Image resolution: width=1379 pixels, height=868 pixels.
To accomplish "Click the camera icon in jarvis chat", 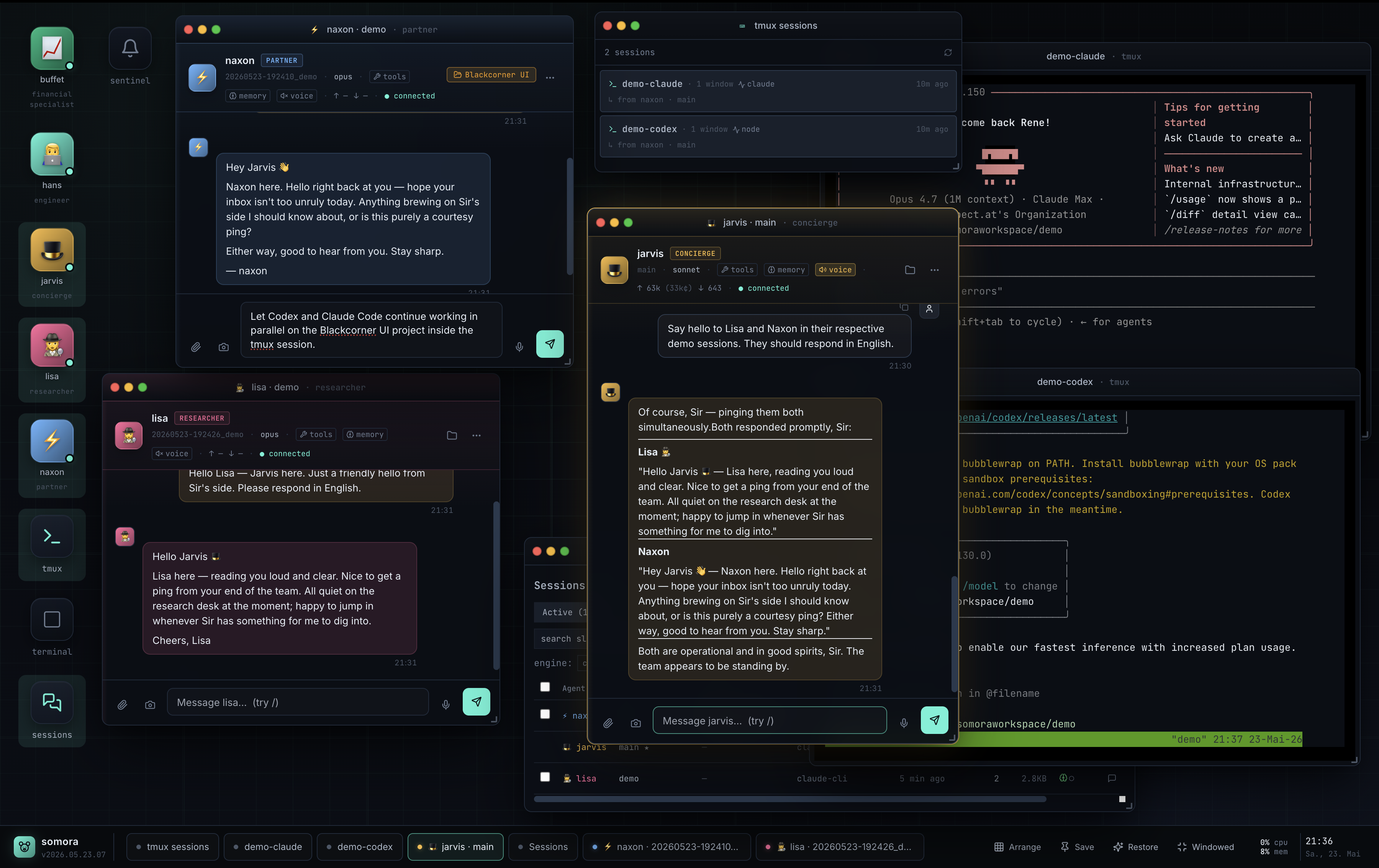I will tap(635, 723).
